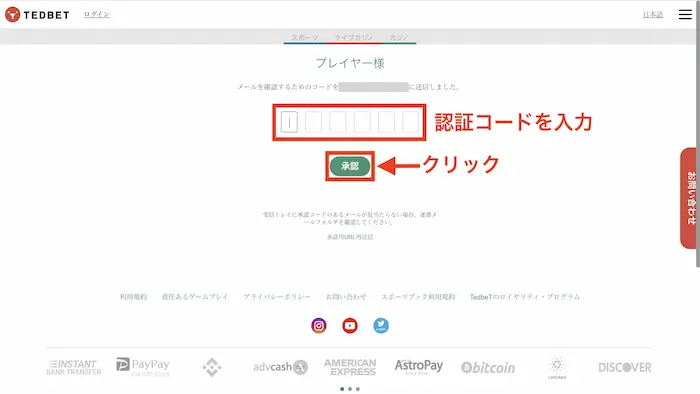Open the Twitter social icon
The image size is (700, 394).
[x=381, y=326]
